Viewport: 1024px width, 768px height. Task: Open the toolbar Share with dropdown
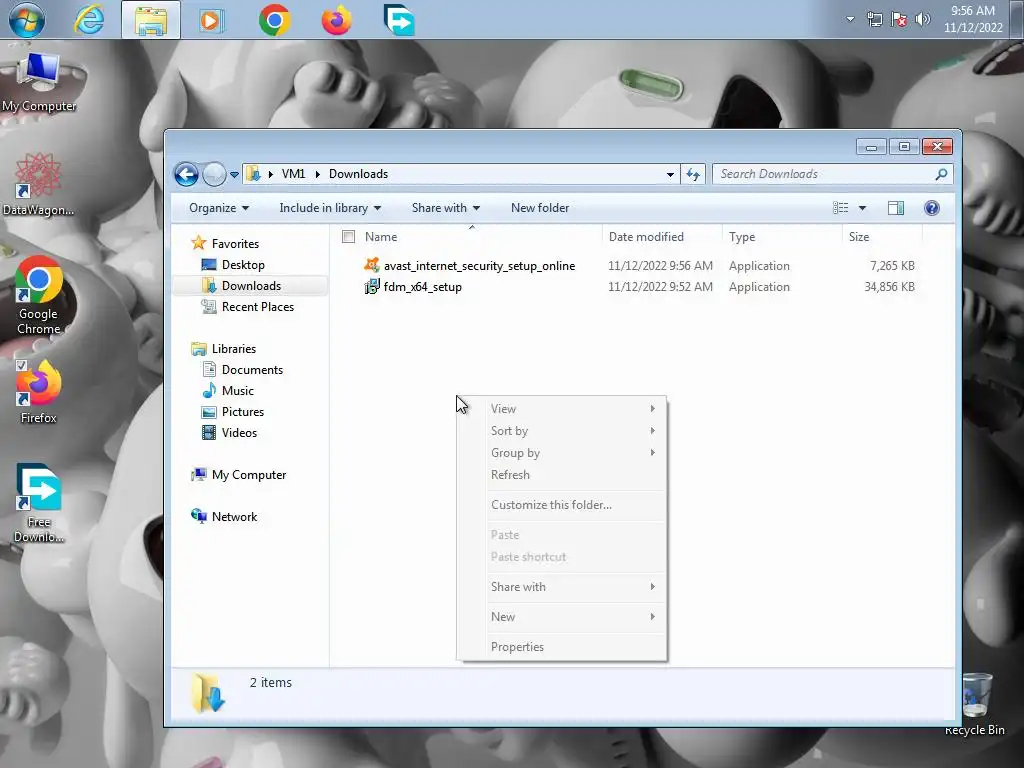[x=445, y=208]
